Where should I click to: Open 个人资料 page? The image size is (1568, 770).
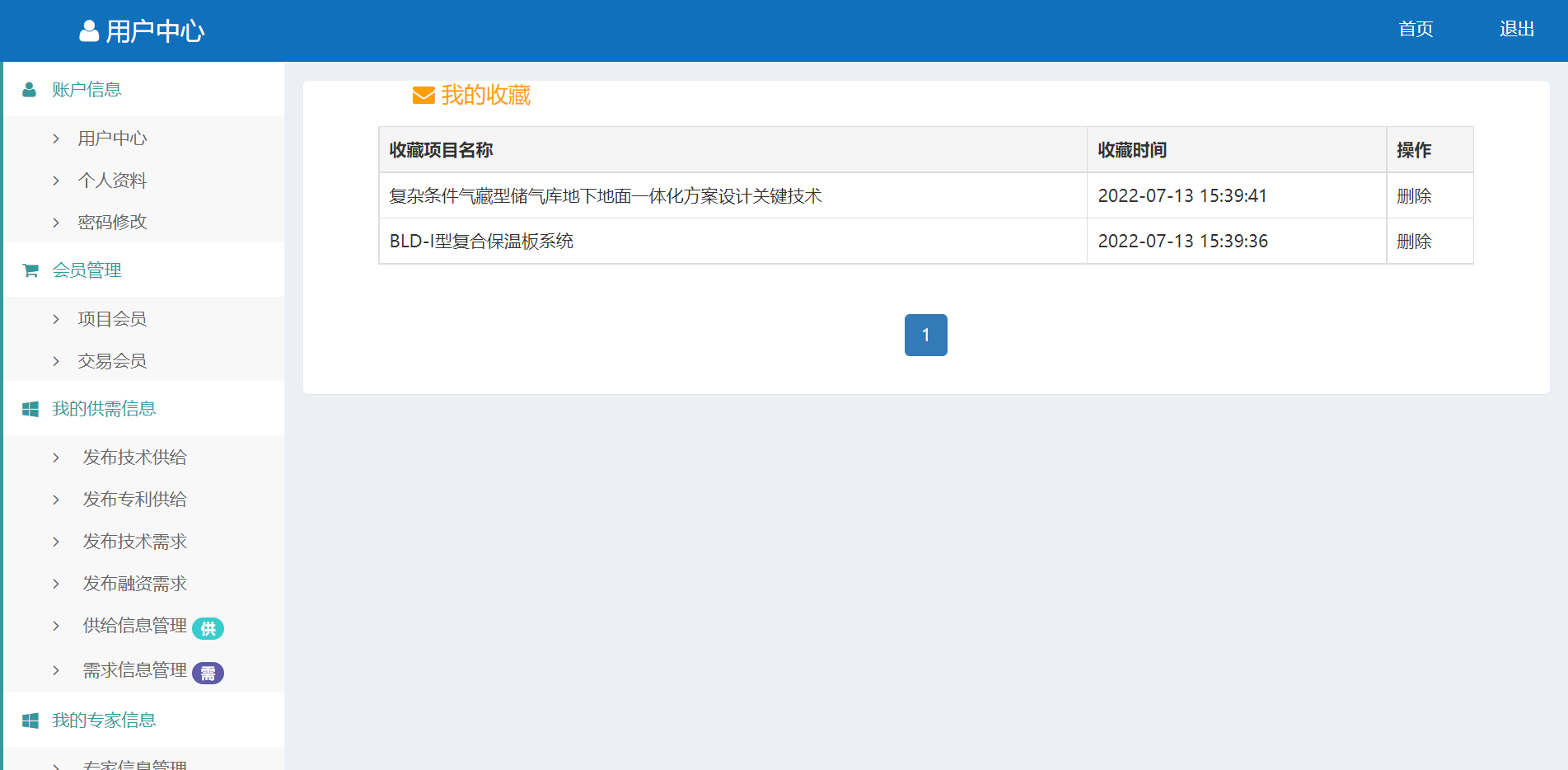[112, 181]
